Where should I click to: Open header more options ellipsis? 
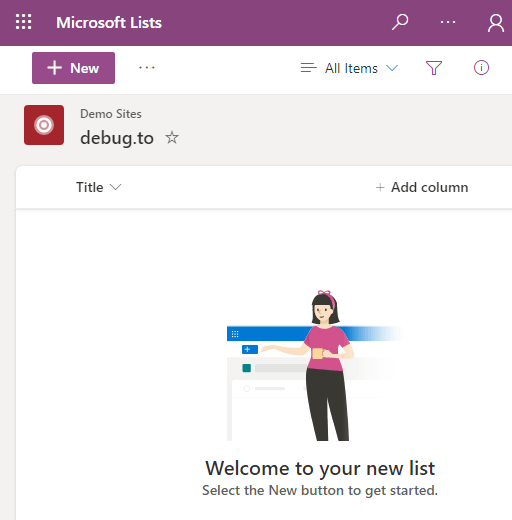tap(448, 22)
